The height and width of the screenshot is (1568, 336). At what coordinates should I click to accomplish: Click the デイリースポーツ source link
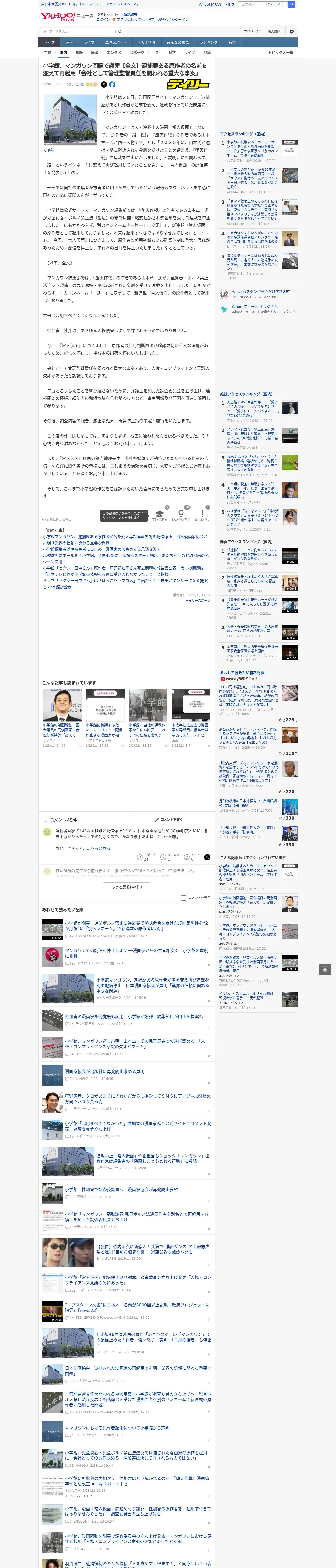tap(198, 601)
